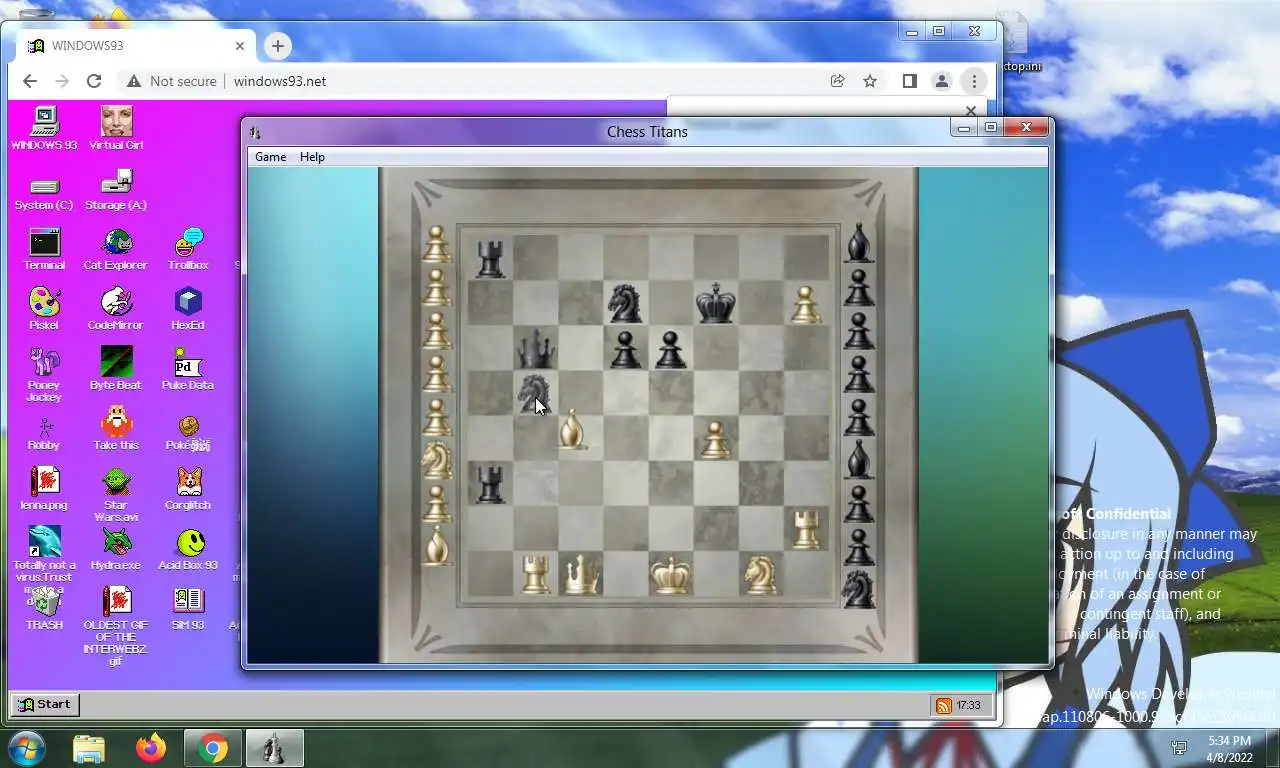Select the WINDOWS93 browser tab
The image size is (1280, 768).
click(x=135, y=46)
